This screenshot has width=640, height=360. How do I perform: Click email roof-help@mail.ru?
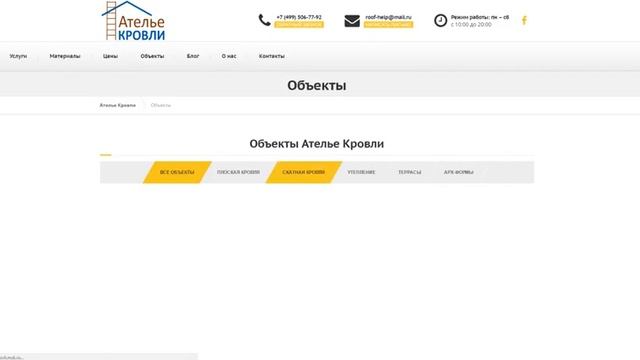pos(389,17)
